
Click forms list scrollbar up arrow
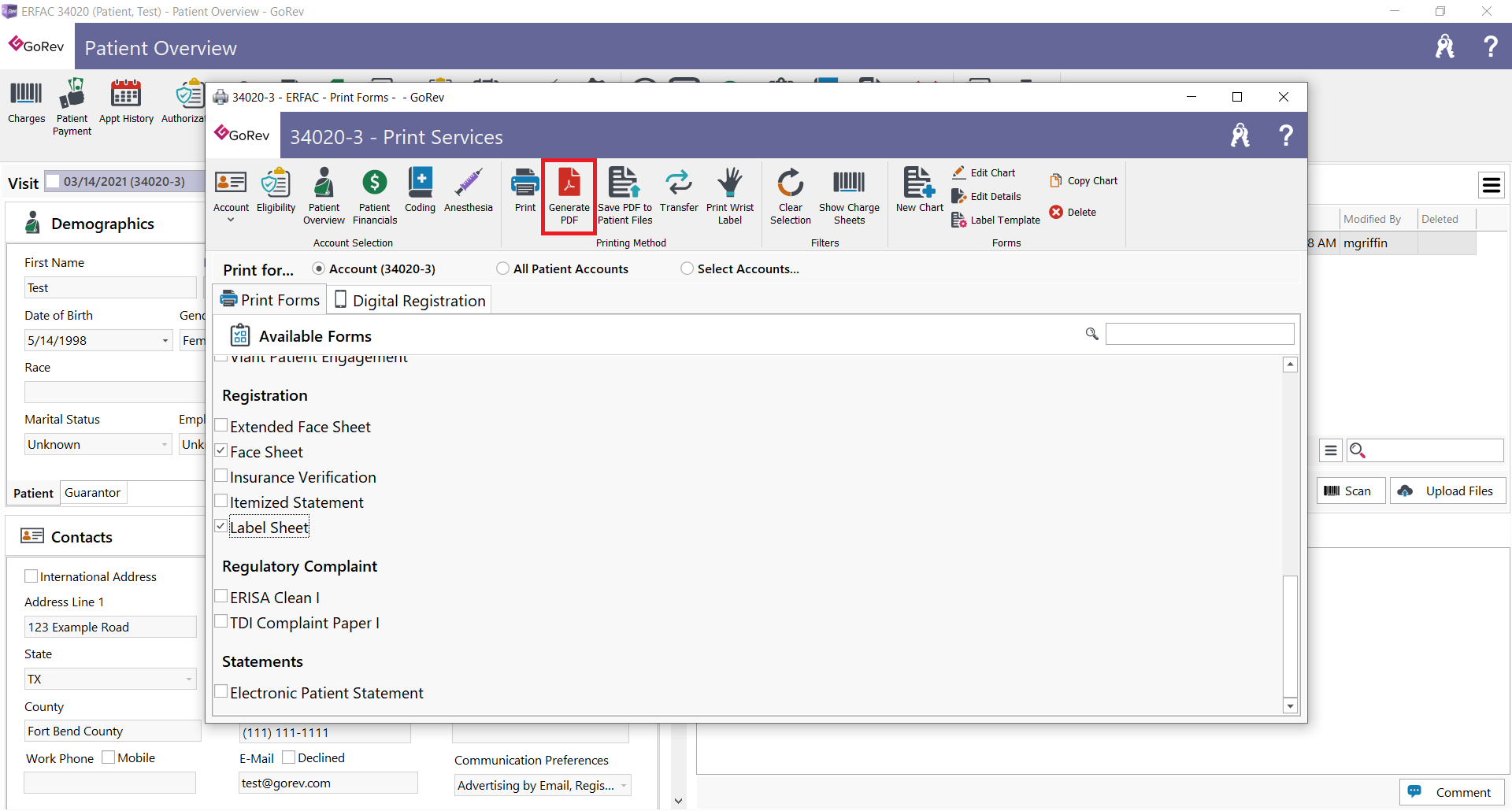pyautogui.click(x=1290, y=365)
